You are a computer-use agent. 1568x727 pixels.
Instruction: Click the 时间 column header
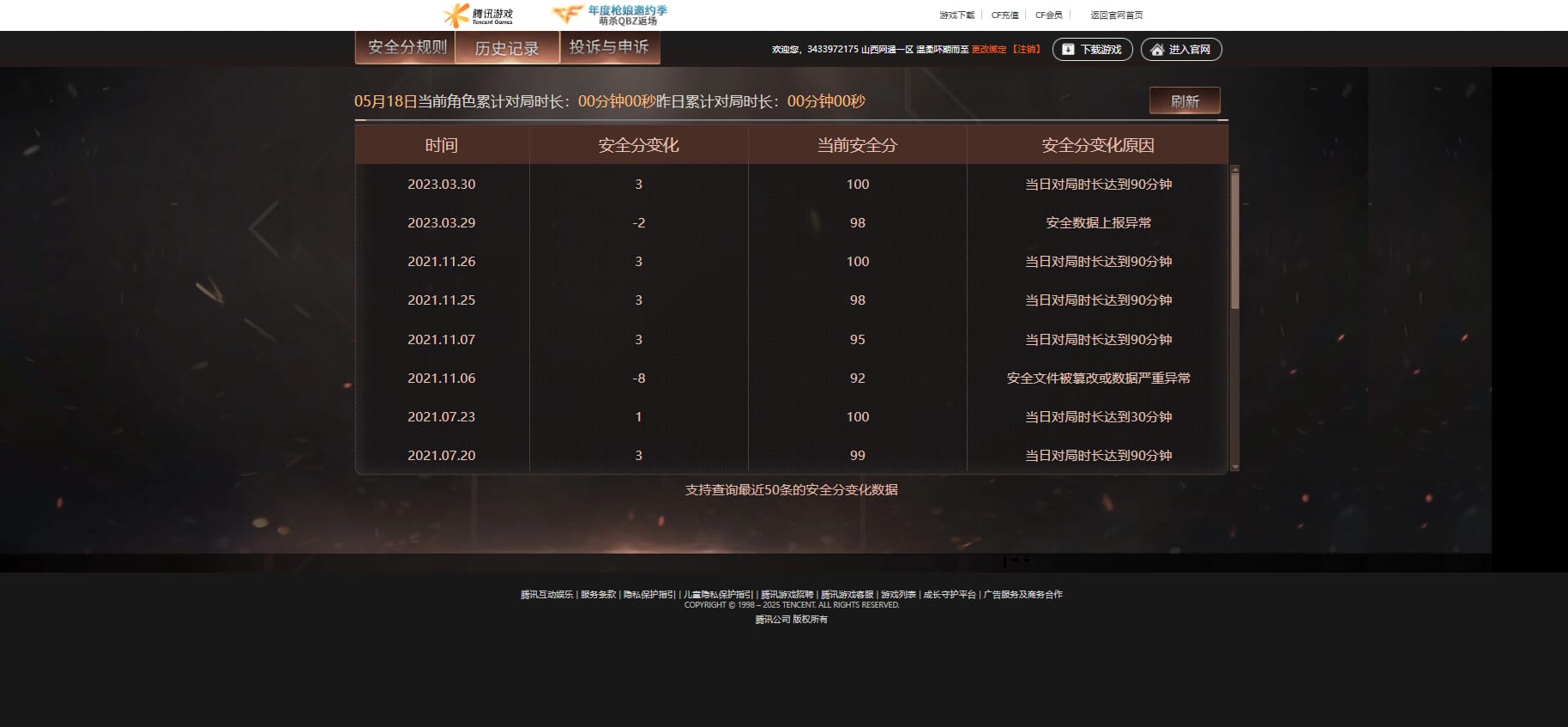(x=442, y=145)
